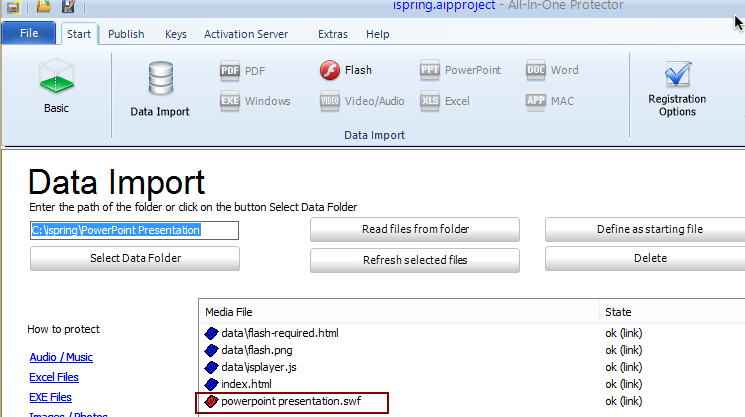The height and width of the screenshot is (417, 745).
Task: Open the Keys ribbon tab
Action: (x=176, y=34)
